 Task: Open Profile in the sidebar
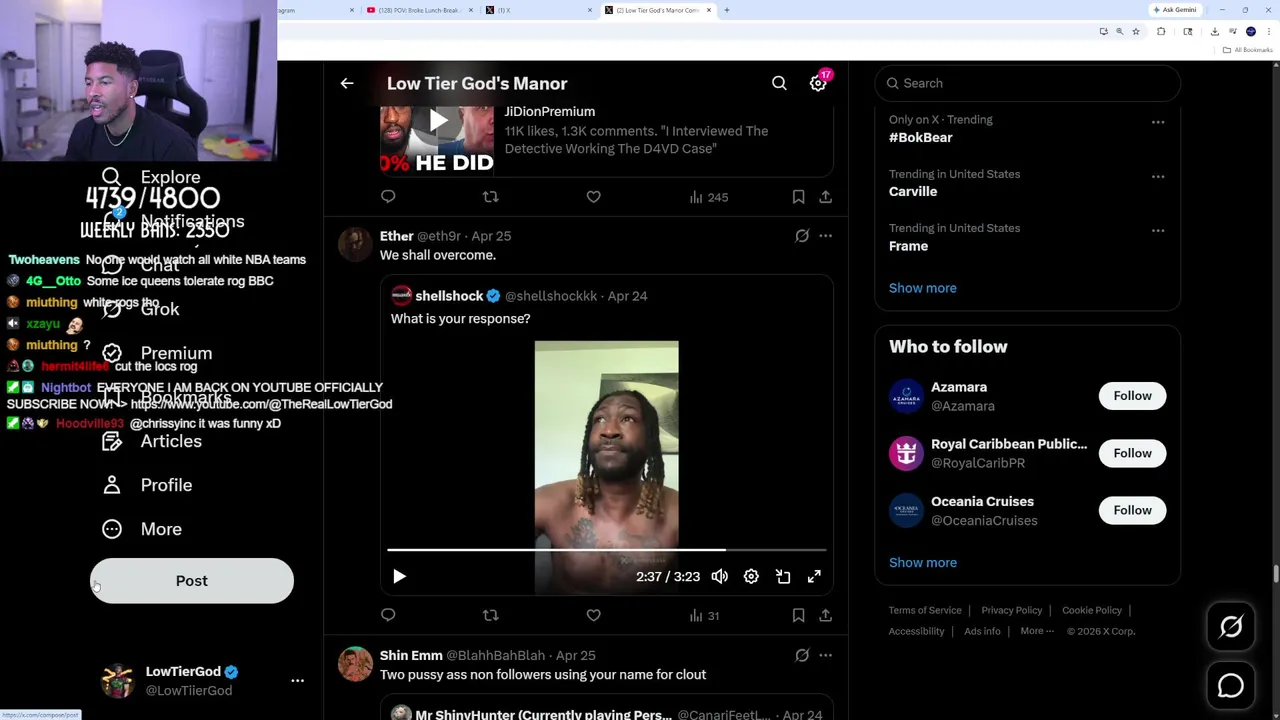tap(147, 485)
